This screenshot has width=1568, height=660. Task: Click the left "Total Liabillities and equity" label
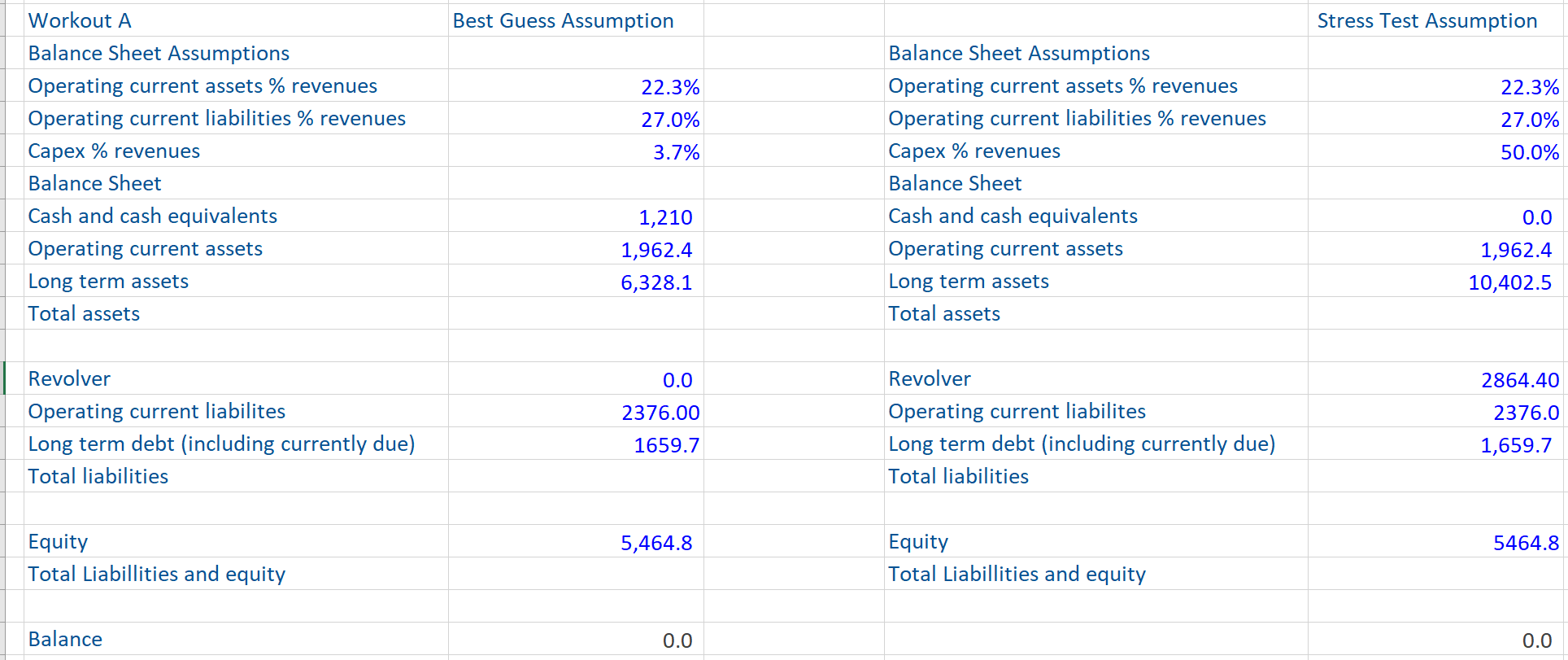pyautogui.click(x=157, y=575)
